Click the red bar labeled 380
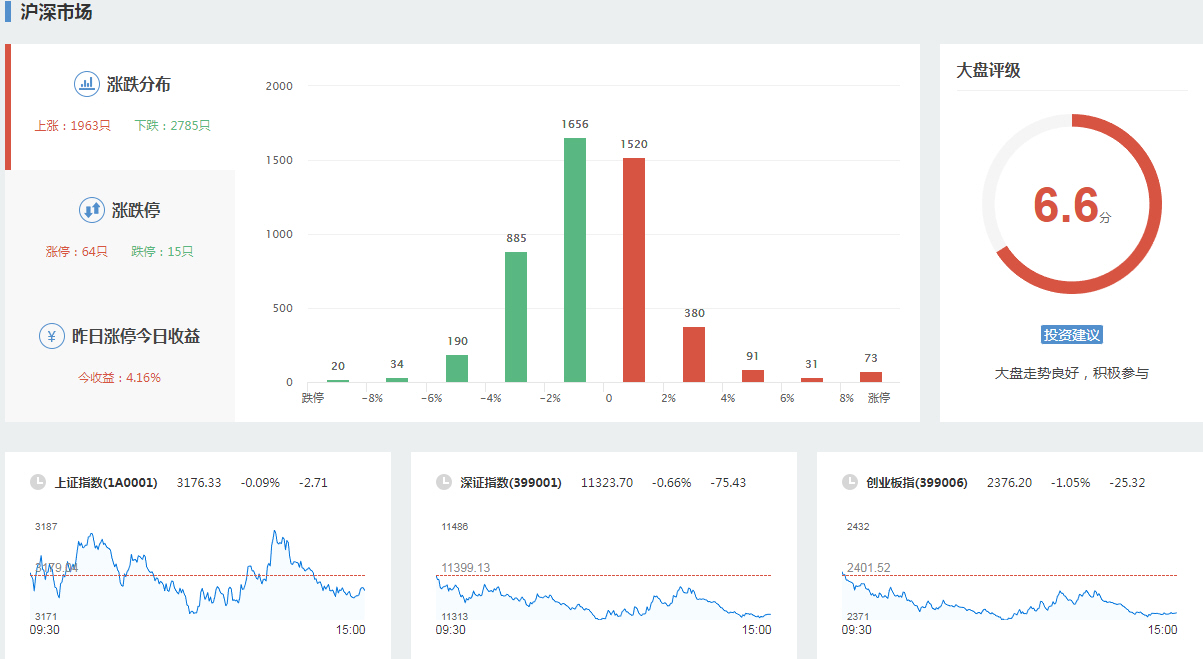The width and height of the screenshot is (1203, 659). click(x=693, y=354)
